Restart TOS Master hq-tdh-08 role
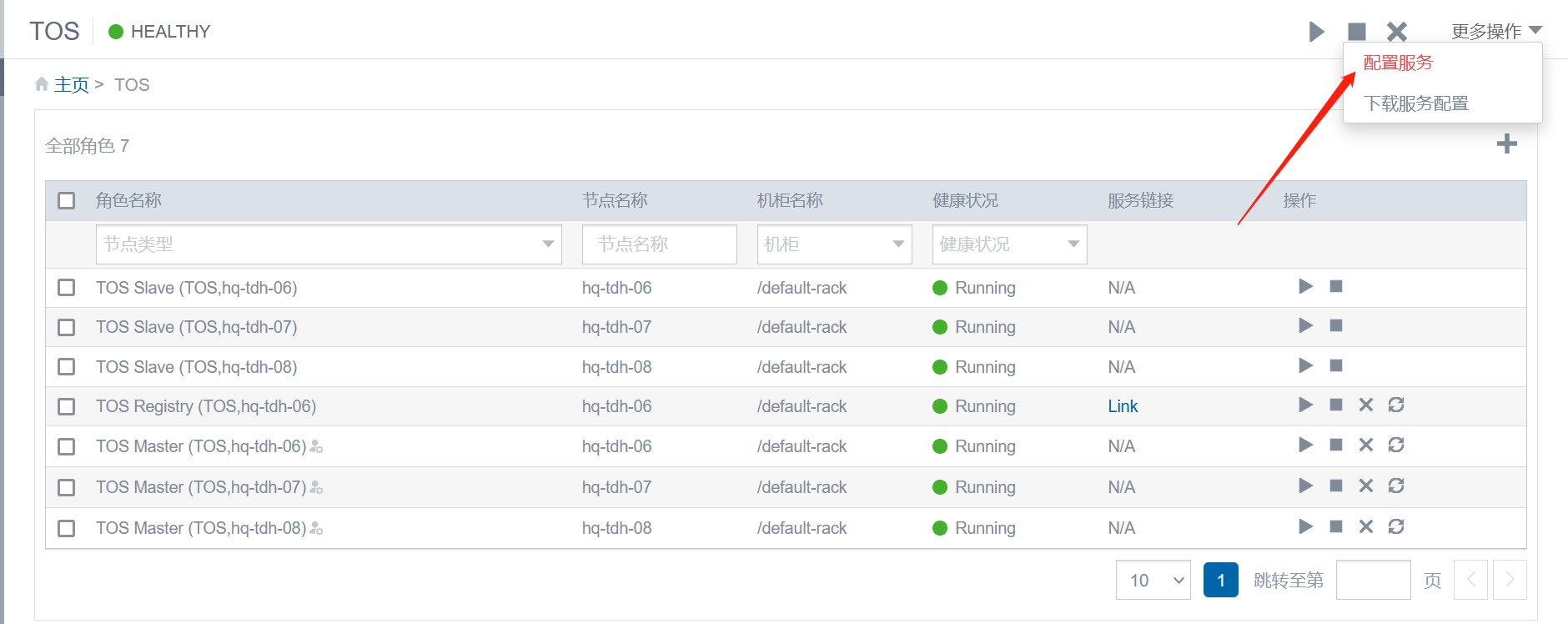The height and width of the screenshot is (624, 1568). [x=1396, y=526]
